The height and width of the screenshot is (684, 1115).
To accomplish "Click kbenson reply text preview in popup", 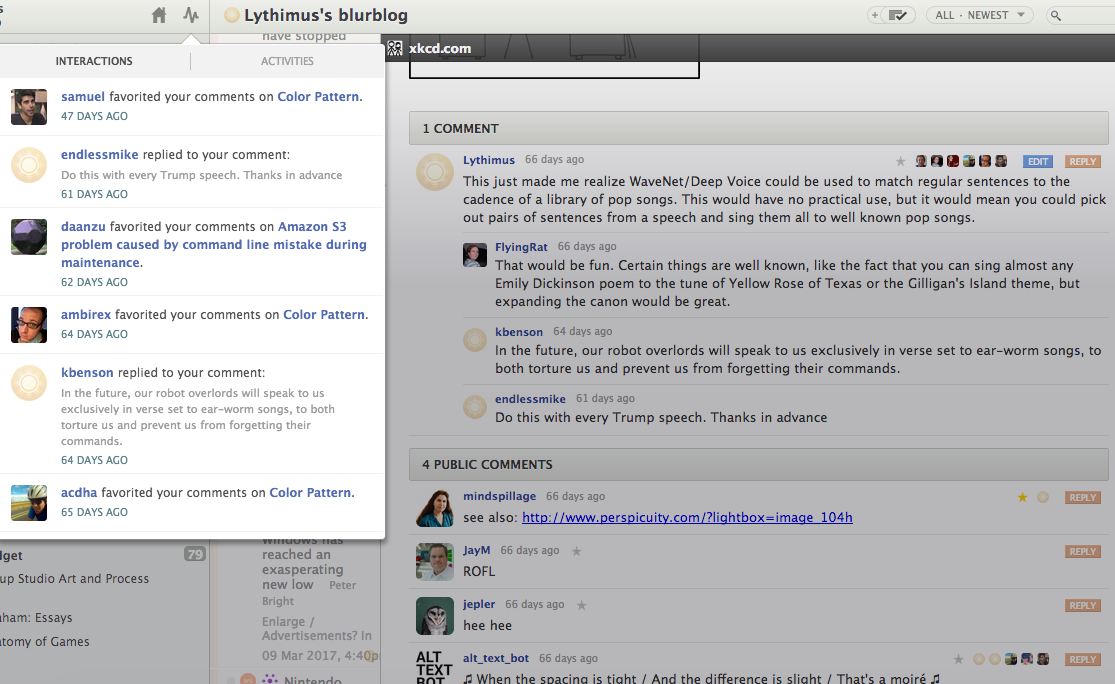I will (x=198, y=417).
